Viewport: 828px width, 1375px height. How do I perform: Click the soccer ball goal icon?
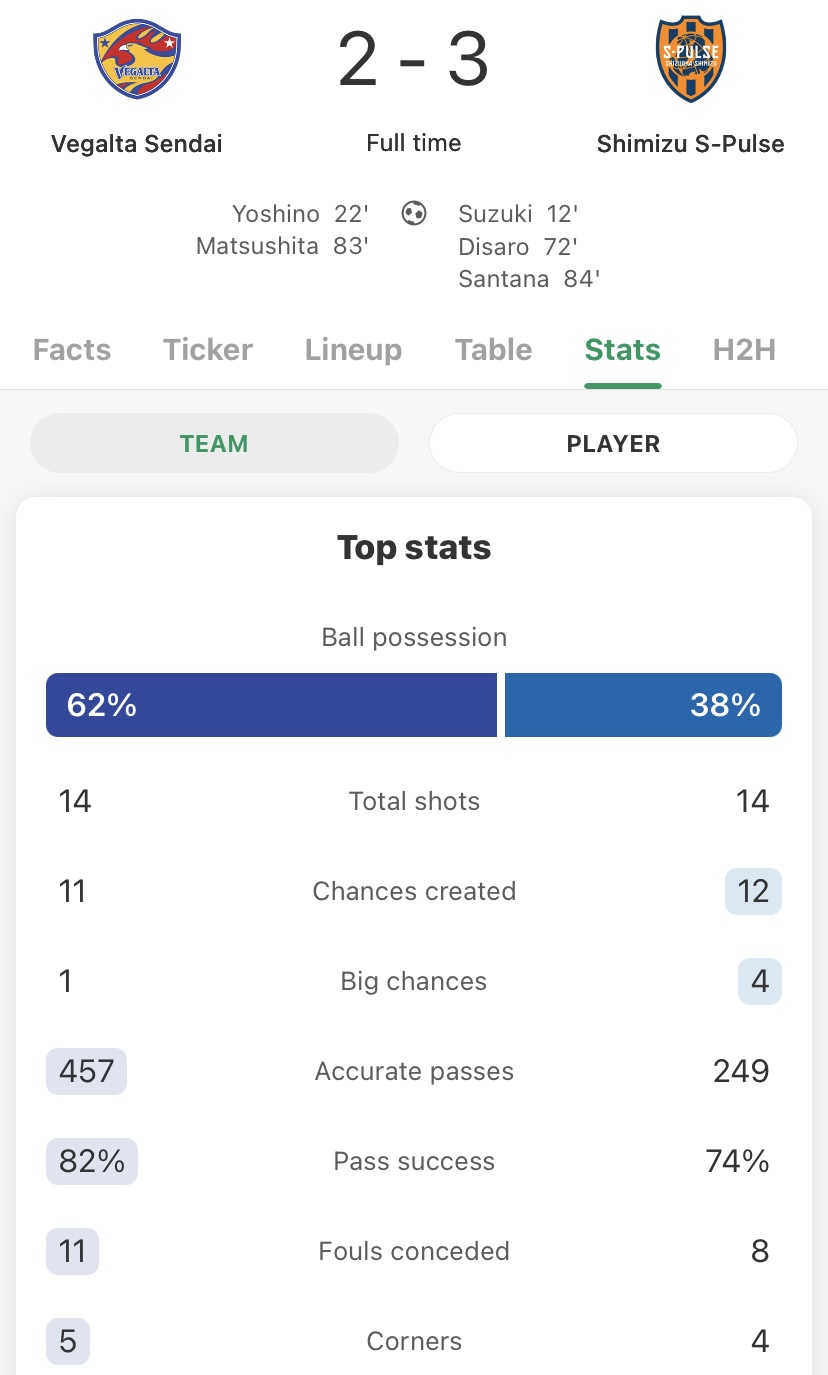[x=414, y=213]
